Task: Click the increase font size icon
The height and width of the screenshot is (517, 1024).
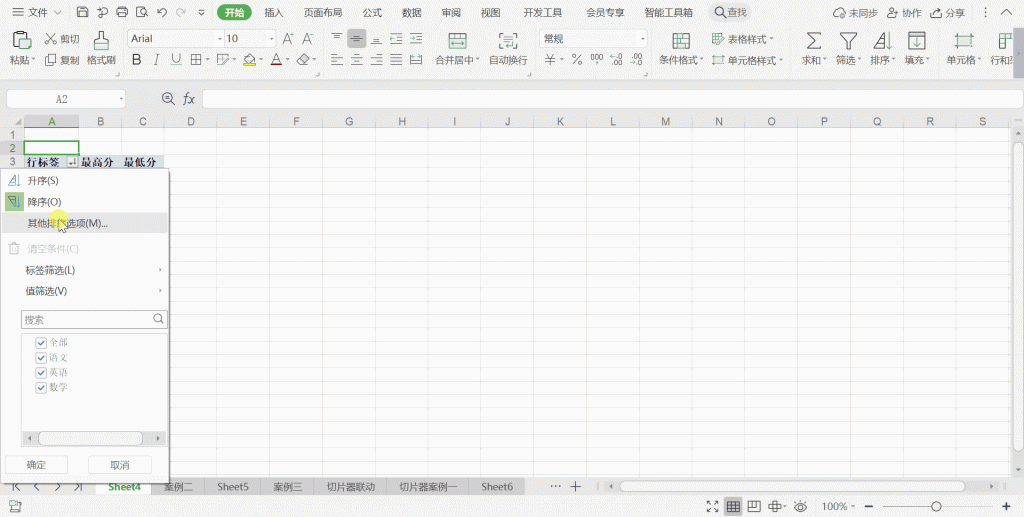Action: tap(287, 39)
